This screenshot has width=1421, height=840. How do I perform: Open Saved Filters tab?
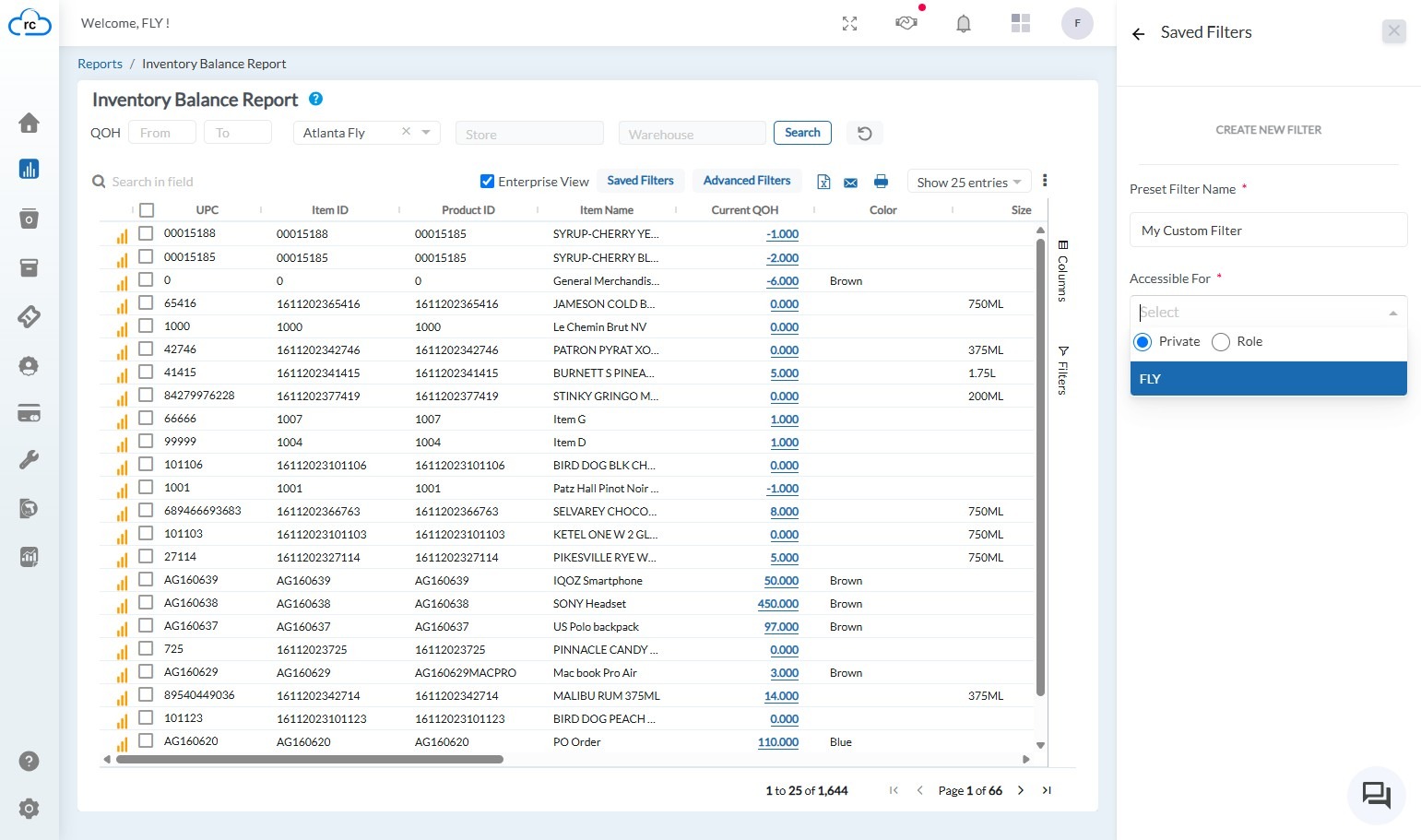pos(640,181)
